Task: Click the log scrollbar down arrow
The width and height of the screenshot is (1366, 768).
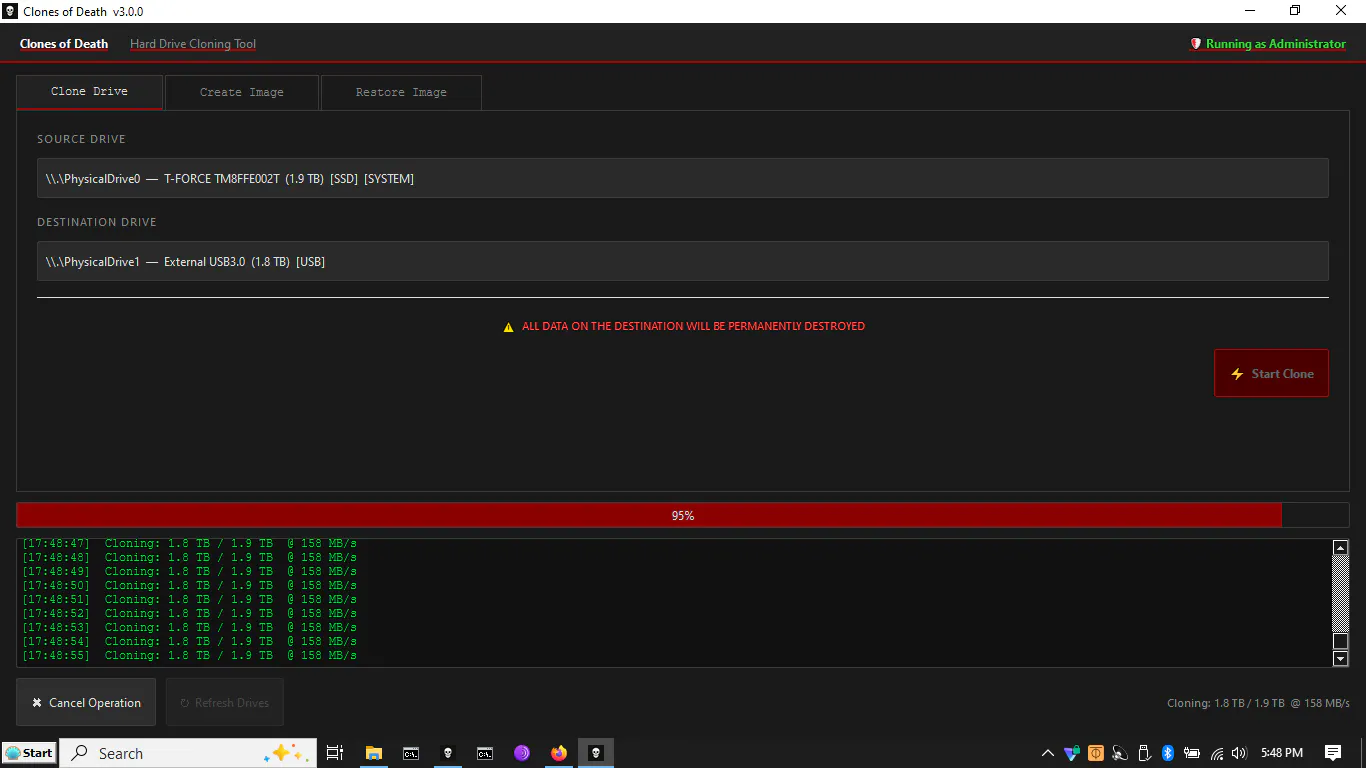Action: tap(1341, 659)
